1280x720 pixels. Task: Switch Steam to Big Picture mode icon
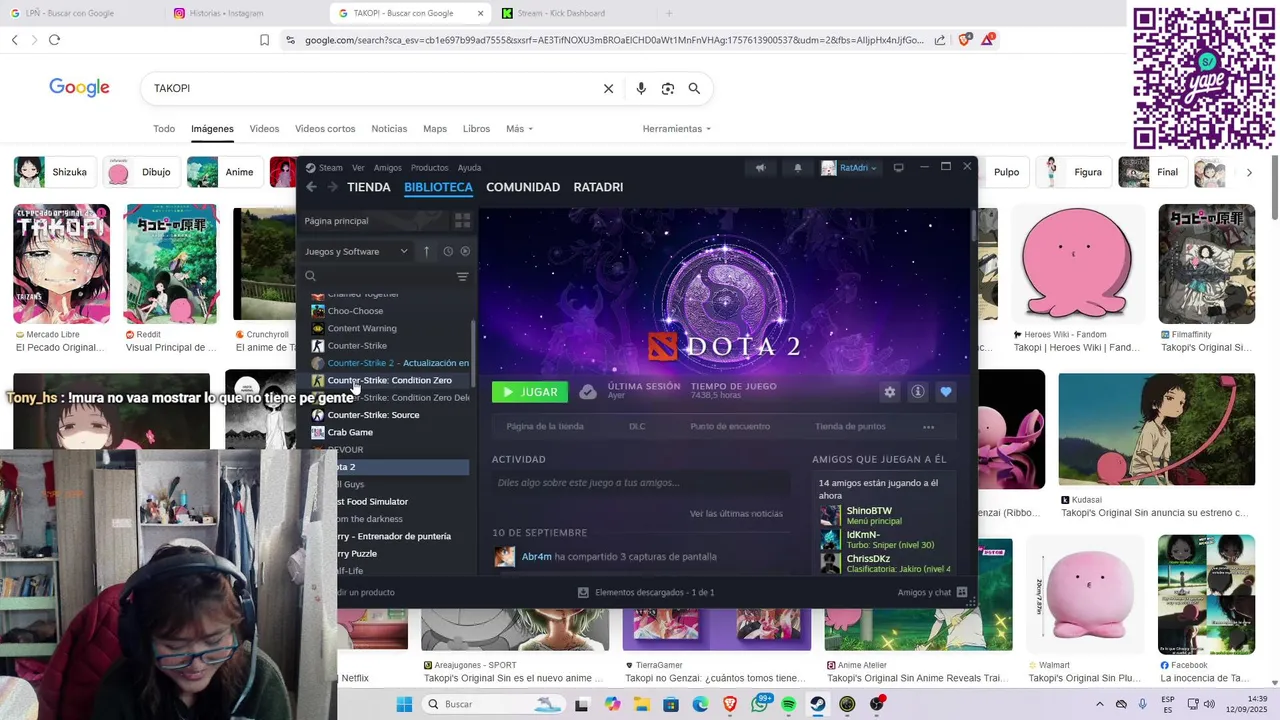pos(898,168)
